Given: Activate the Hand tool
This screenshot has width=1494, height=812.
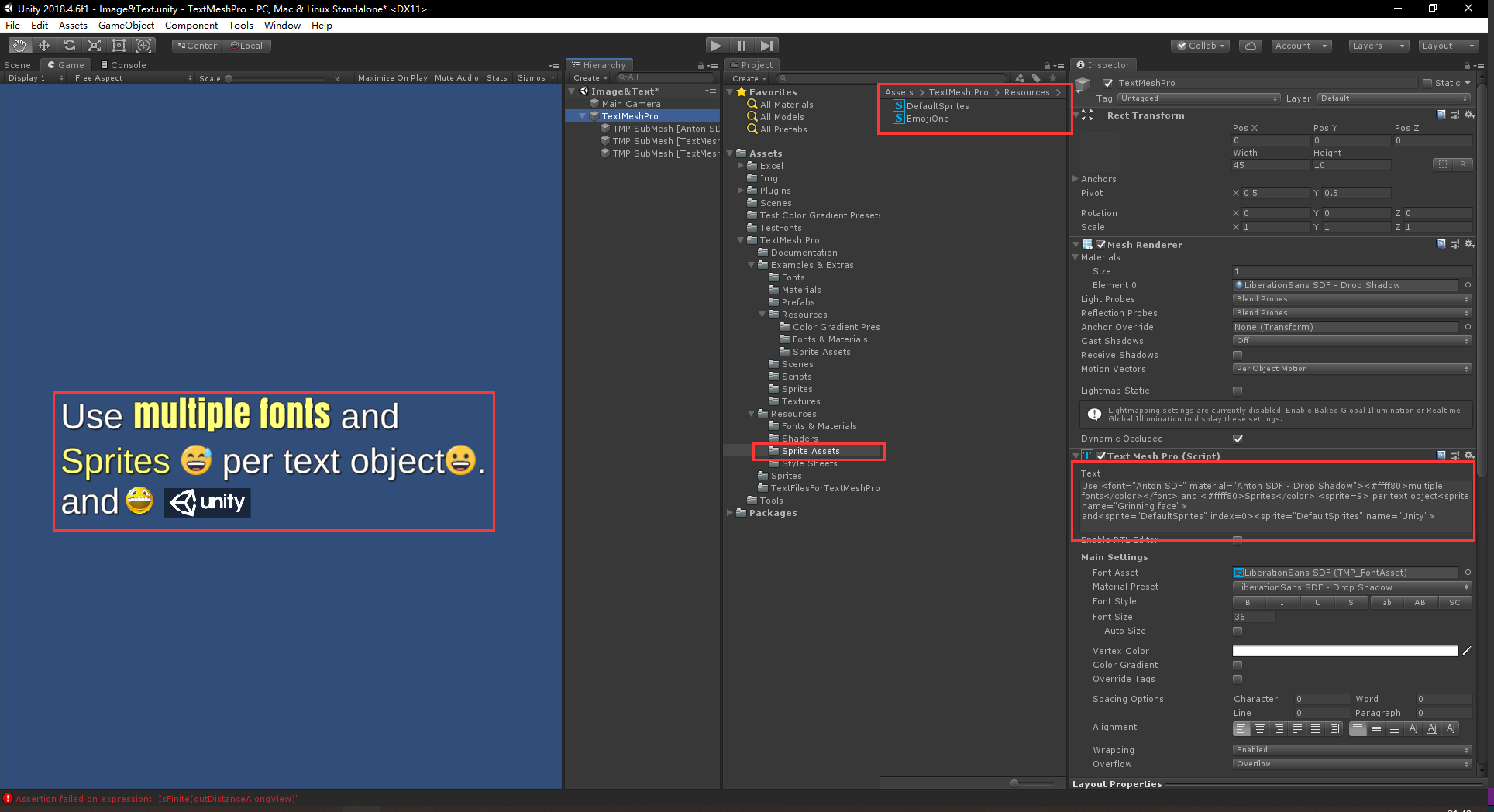Looking at the screenshot, I should [19, 45].
